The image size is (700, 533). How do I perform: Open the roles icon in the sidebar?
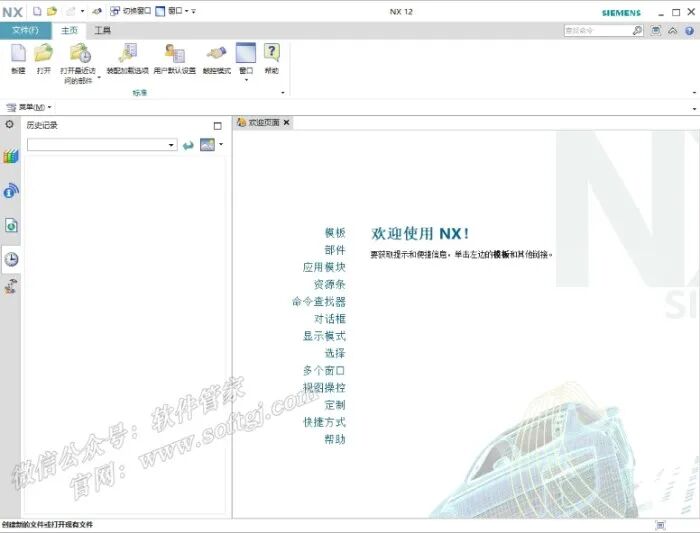pos(11,286)
